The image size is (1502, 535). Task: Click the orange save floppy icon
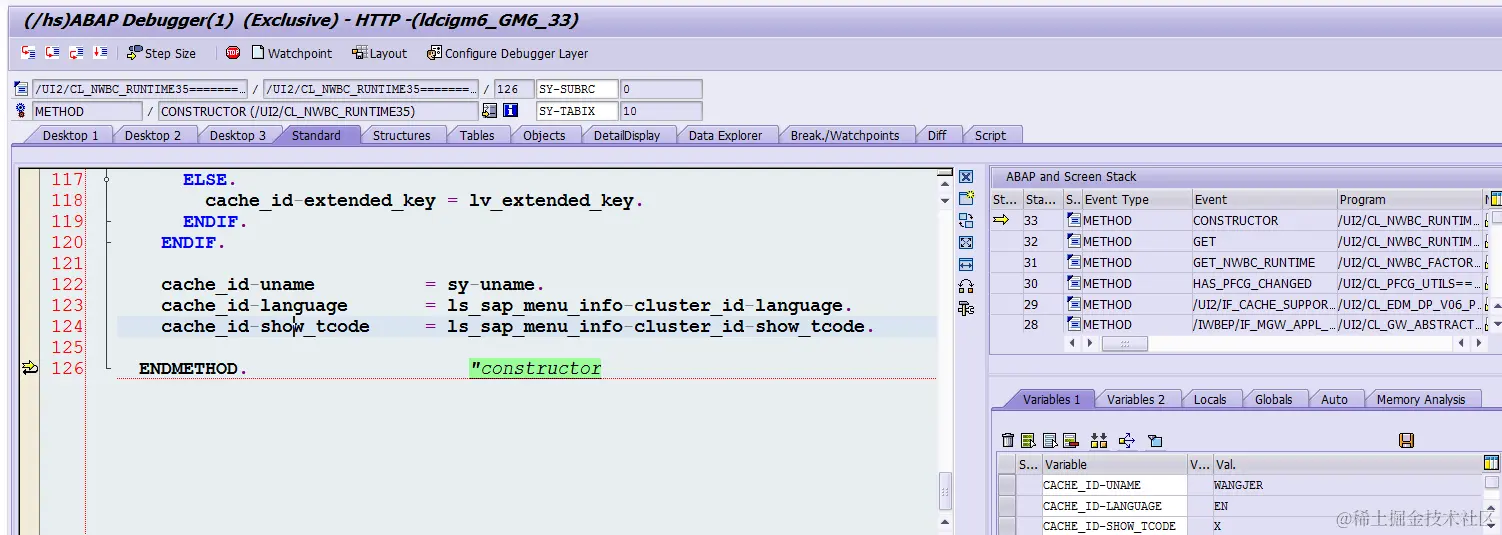pos(1406,440)
